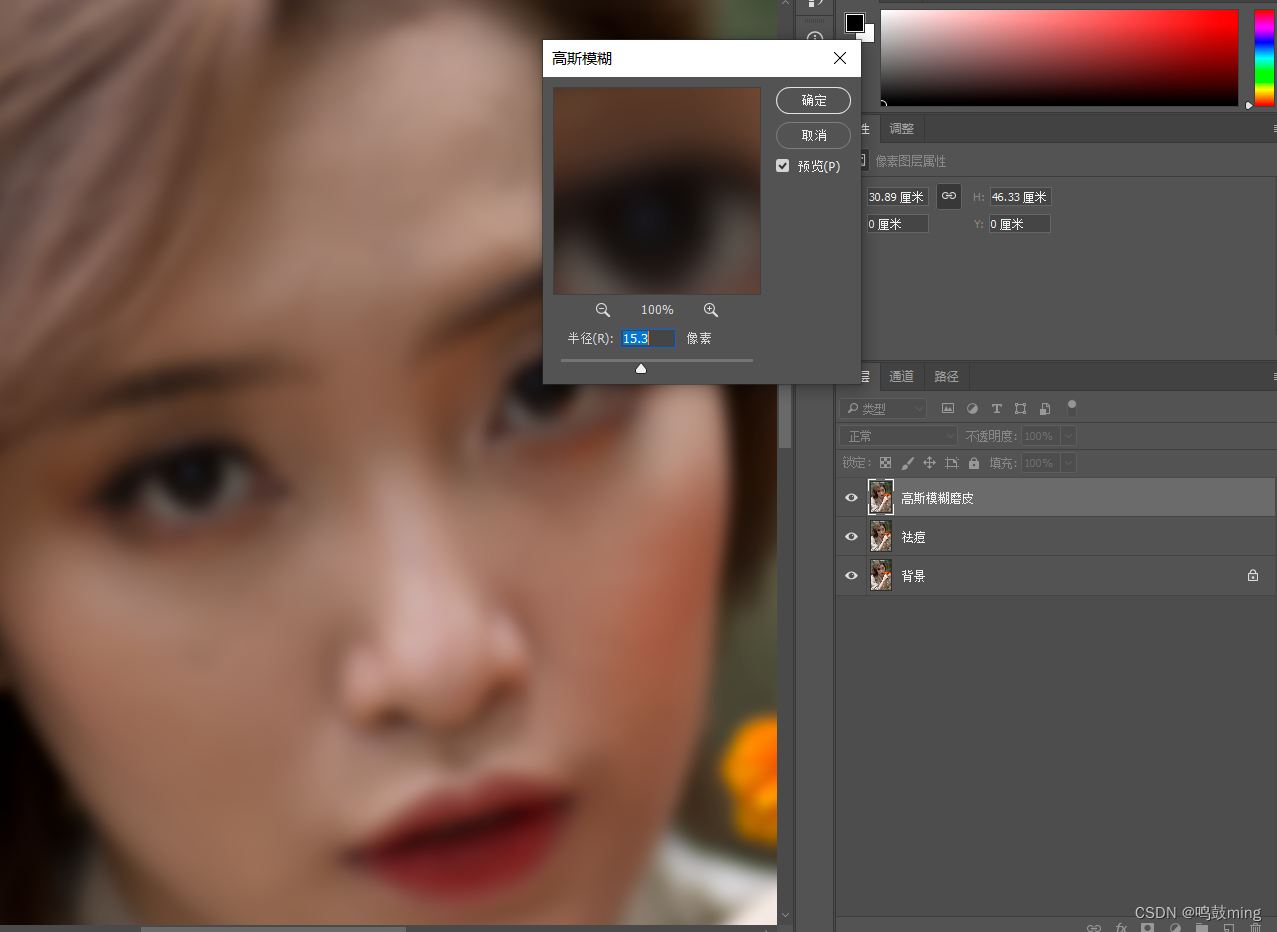Click the height field 46.33 厘米

(1020, 197)
